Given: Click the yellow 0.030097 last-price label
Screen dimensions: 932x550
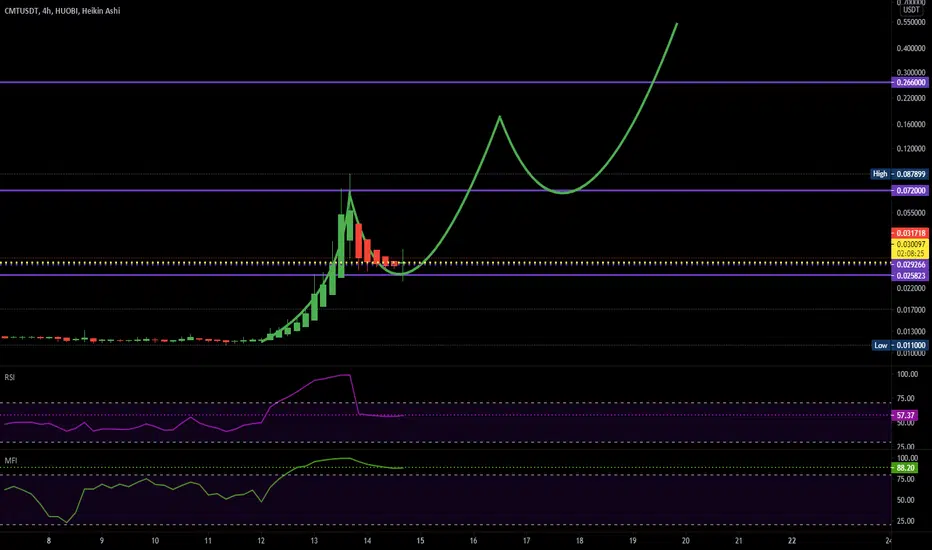Looking at the screenshot, I should (911, 244).
